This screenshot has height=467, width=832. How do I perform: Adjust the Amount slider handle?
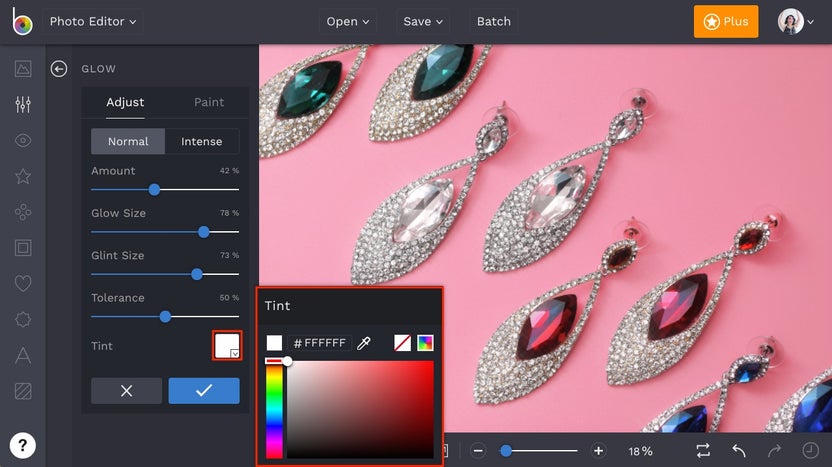tap(154, 189)
